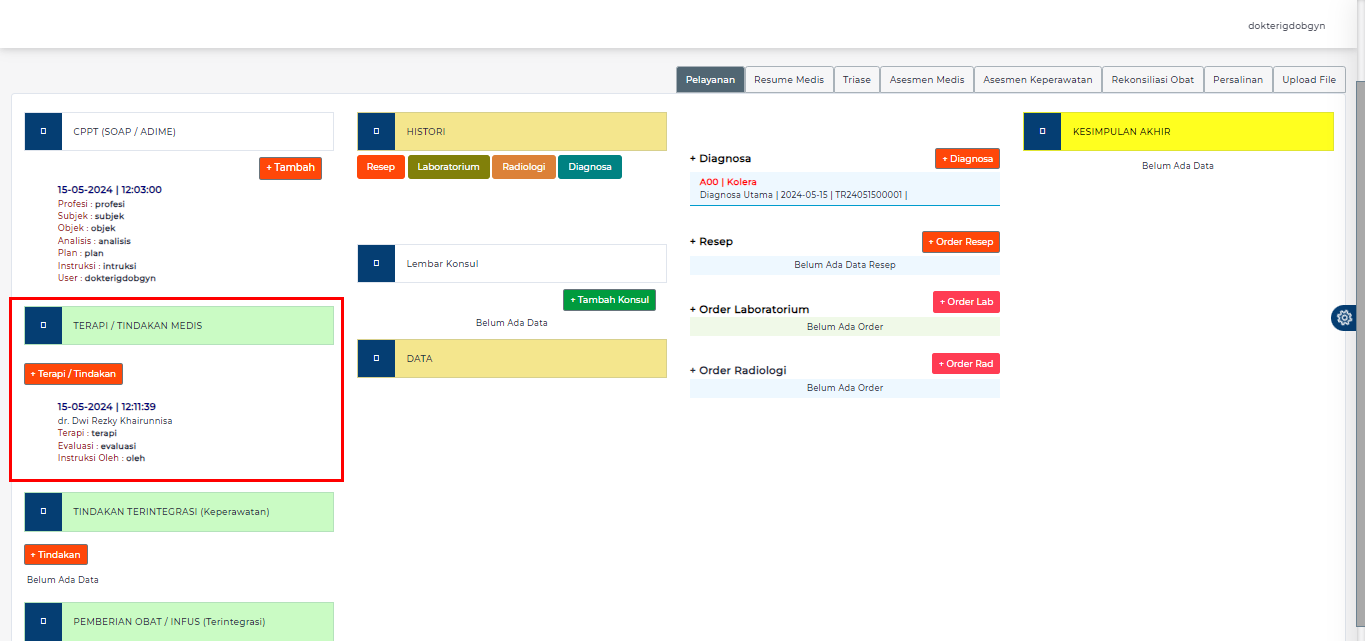The width and height of the screenshot is (1365, 641).
Task: Switch to the Persalinan tab
Action: coord(1238,79)
